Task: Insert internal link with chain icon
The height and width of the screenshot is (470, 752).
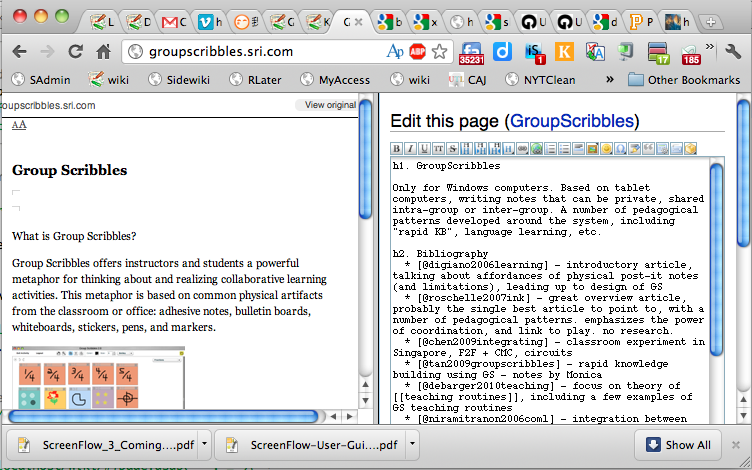Action: pos(522,149)
